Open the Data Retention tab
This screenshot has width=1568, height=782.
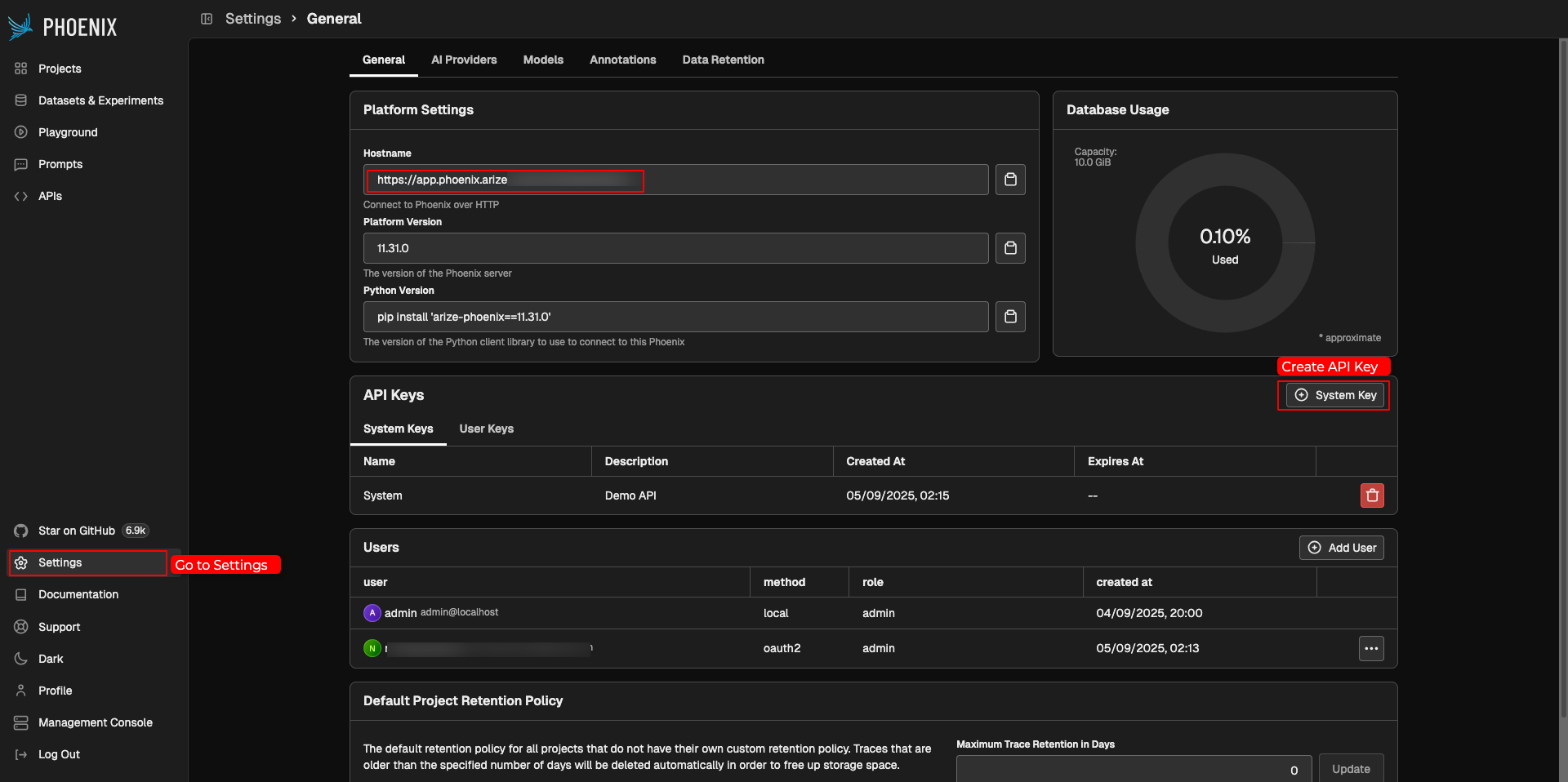pyautogui.click(x=724, y=60)
